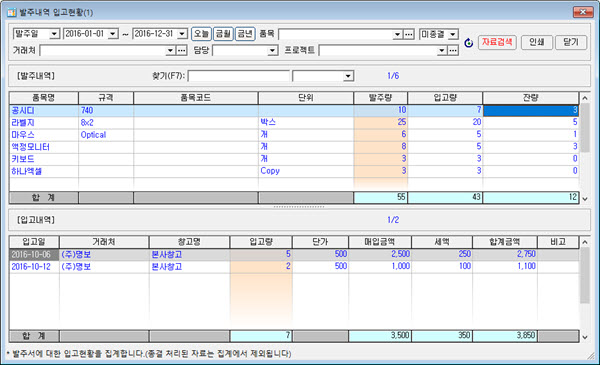Expand the 프로젝트 combo box arrow
Viewport: 600px width, 365px height.
pos(442,51)
